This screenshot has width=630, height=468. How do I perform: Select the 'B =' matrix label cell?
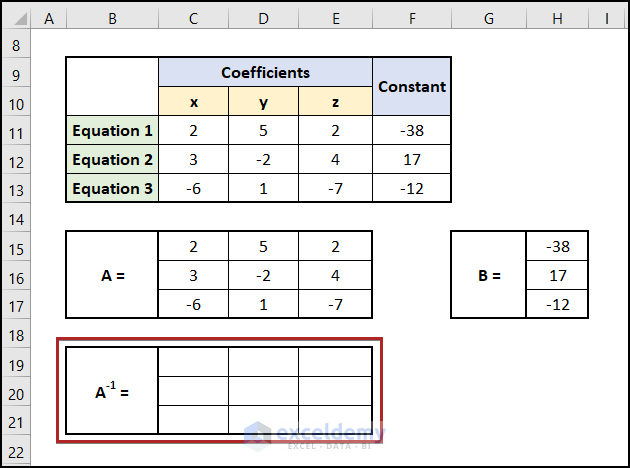[489, 275]
